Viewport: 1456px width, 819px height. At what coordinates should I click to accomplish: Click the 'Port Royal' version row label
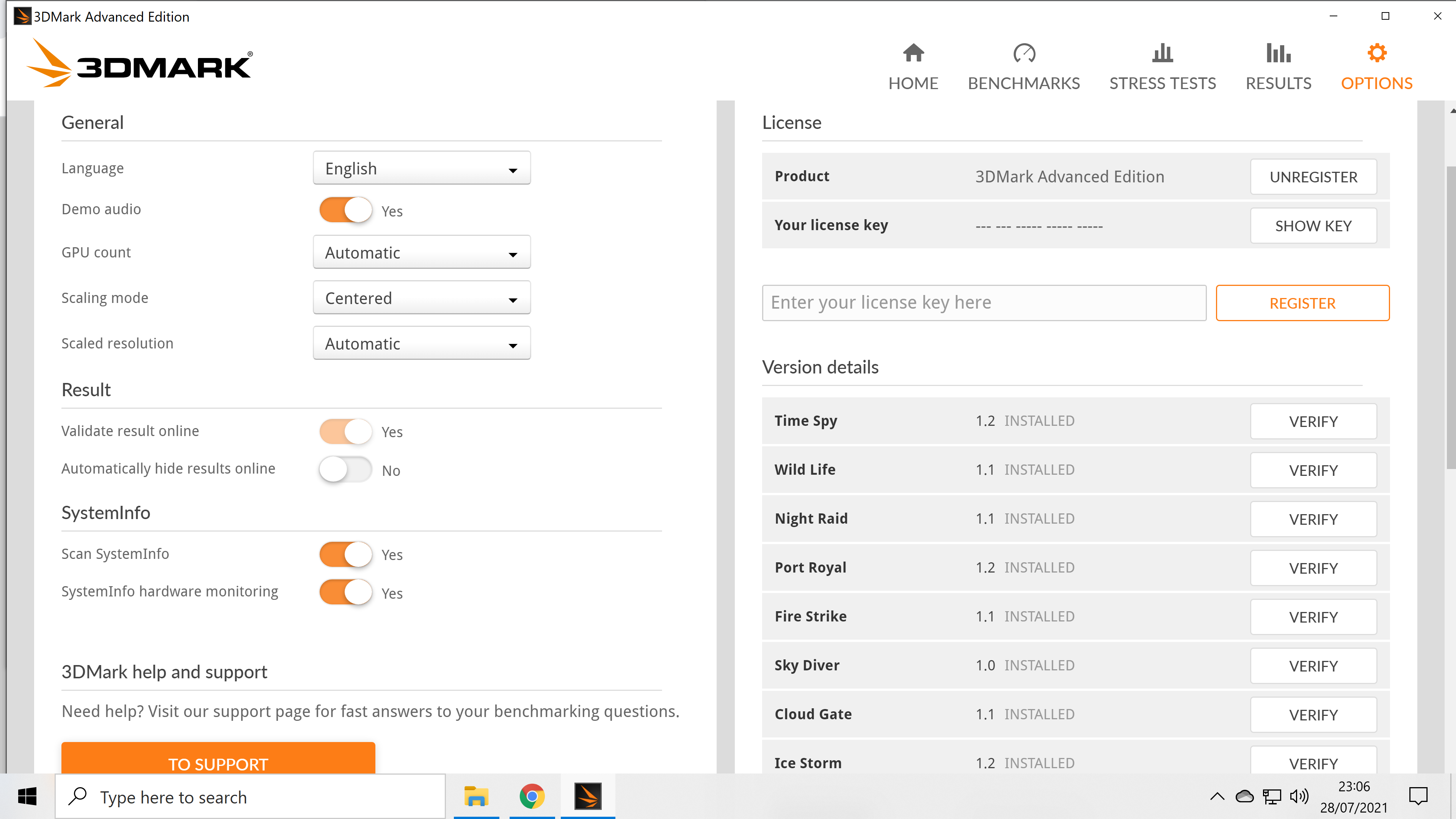point(811,568)
